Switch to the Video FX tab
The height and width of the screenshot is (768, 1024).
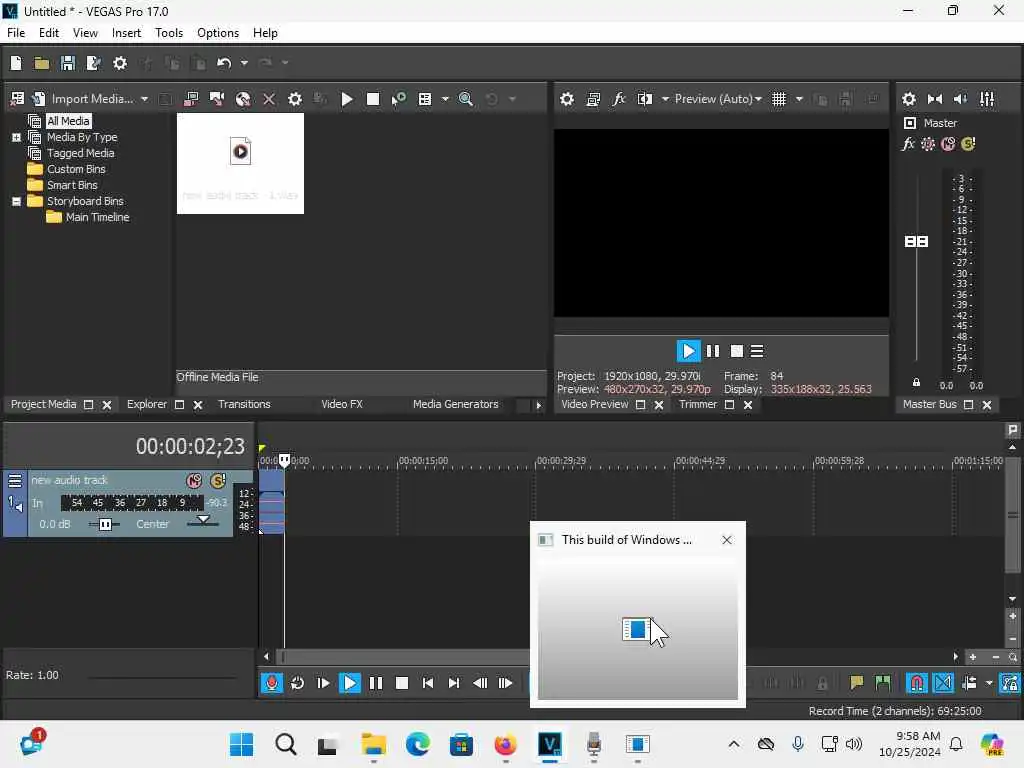[x=342, y=404]
